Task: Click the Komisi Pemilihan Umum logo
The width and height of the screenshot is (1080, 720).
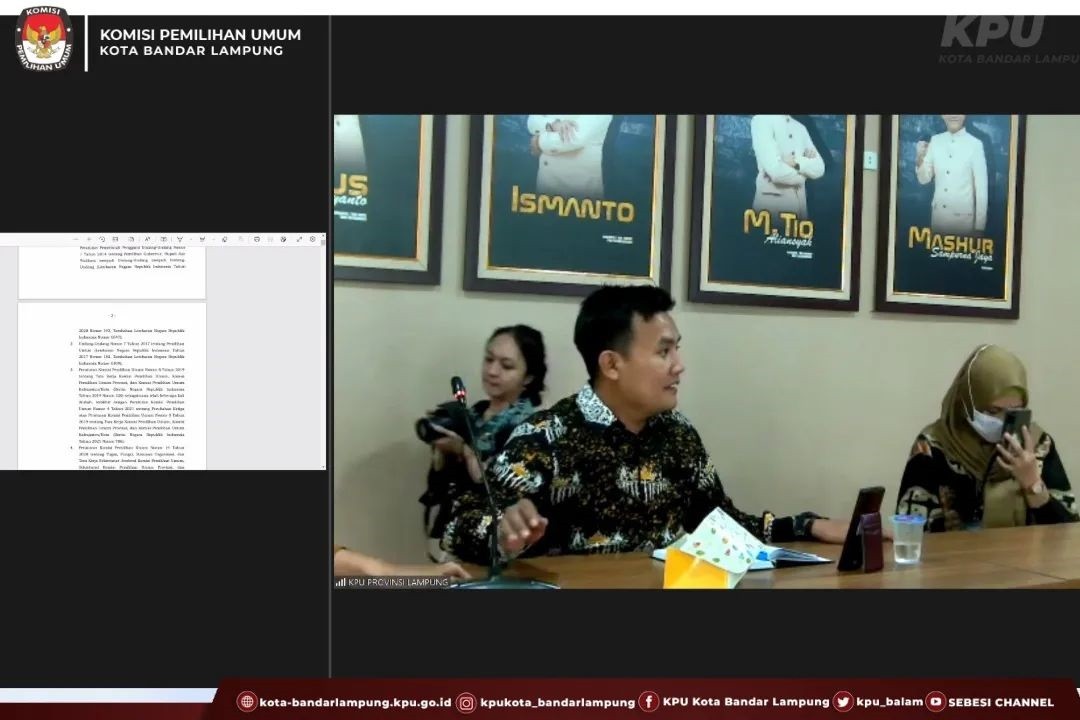Action: 43,39
